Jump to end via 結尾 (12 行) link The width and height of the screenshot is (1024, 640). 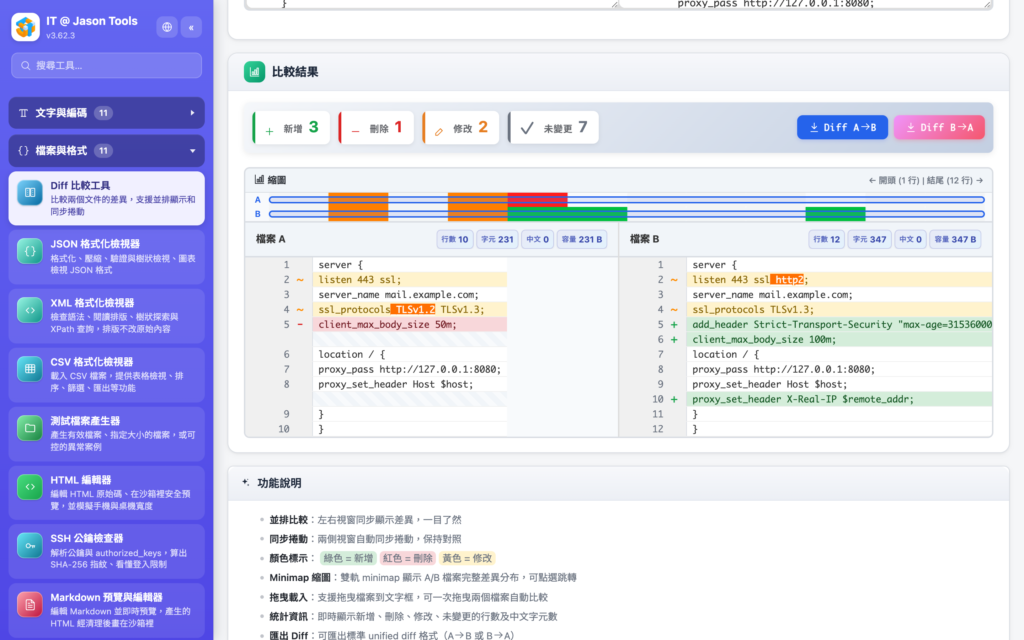click(x=955, y=180)
